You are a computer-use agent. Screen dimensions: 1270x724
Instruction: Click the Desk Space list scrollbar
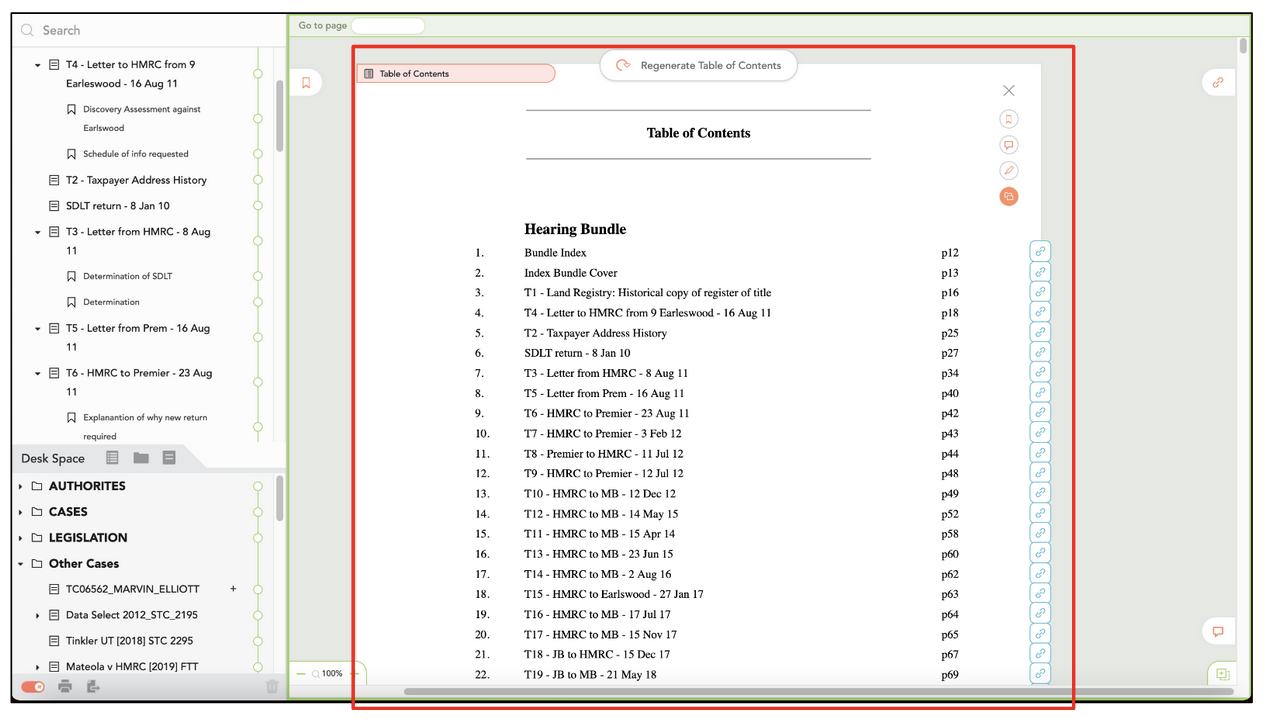279,498
